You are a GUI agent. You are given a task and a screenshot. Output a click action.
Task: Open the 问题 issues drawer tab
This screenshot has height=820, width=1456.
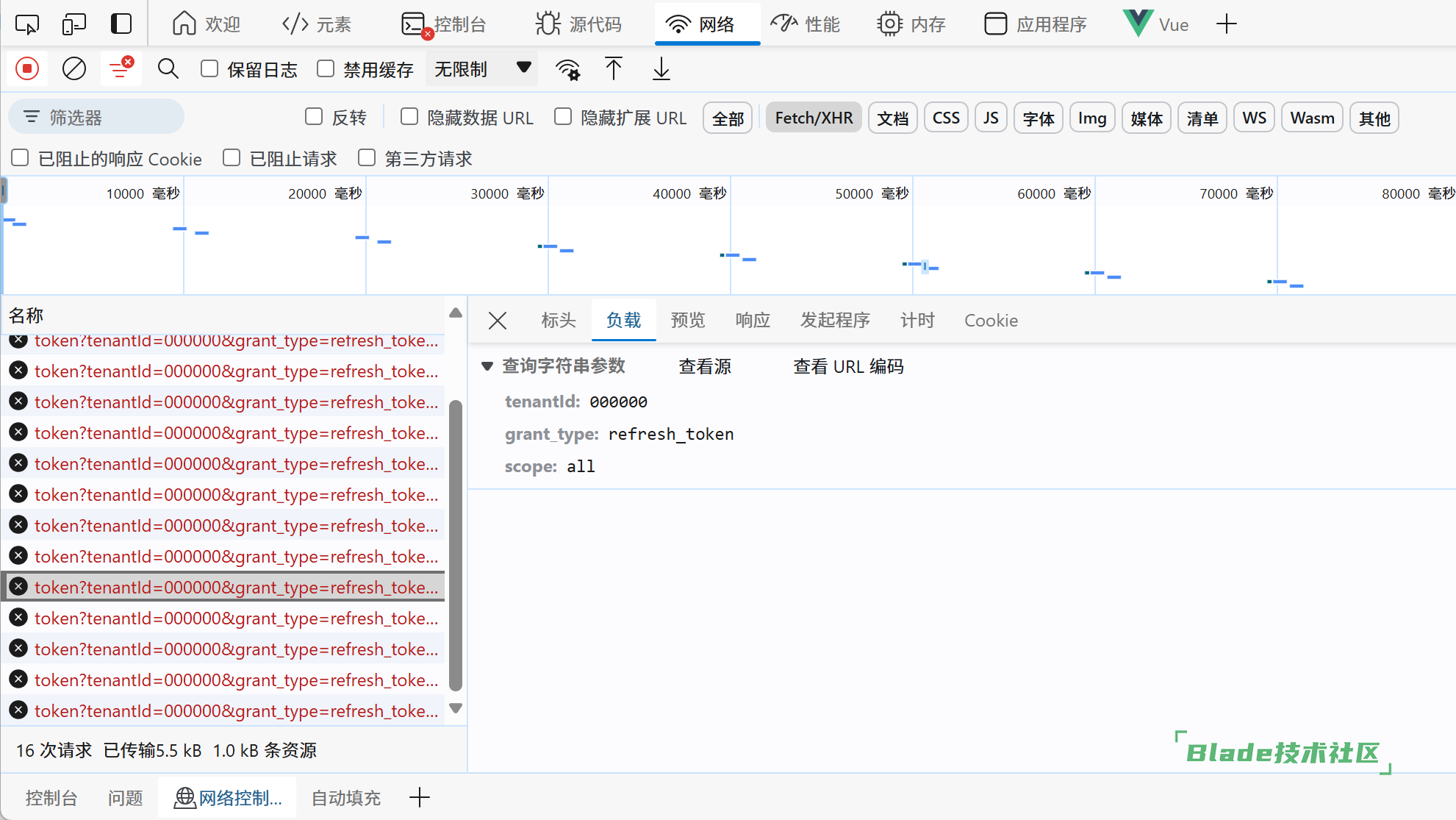click(x=125, y=798)
